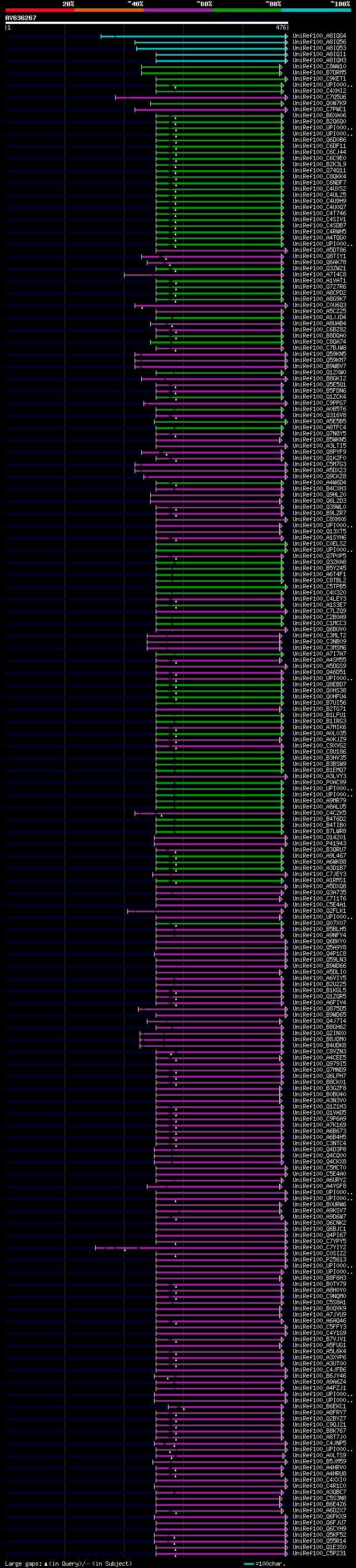The width and height of the screenshot is (356, 1568).
Task: Select the UniRef100_Q0W7K9 label
Action: click(x=319, y=103)
